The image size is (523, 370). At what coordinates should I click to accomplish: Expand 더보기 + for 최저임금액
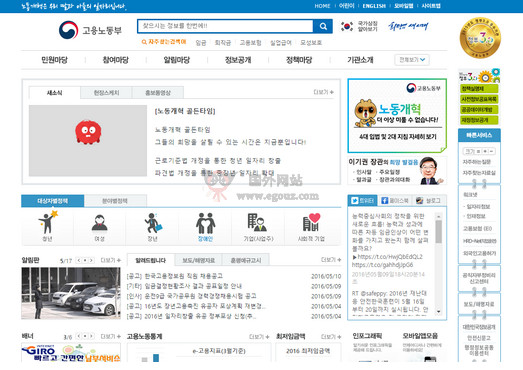tap(331, 337)
